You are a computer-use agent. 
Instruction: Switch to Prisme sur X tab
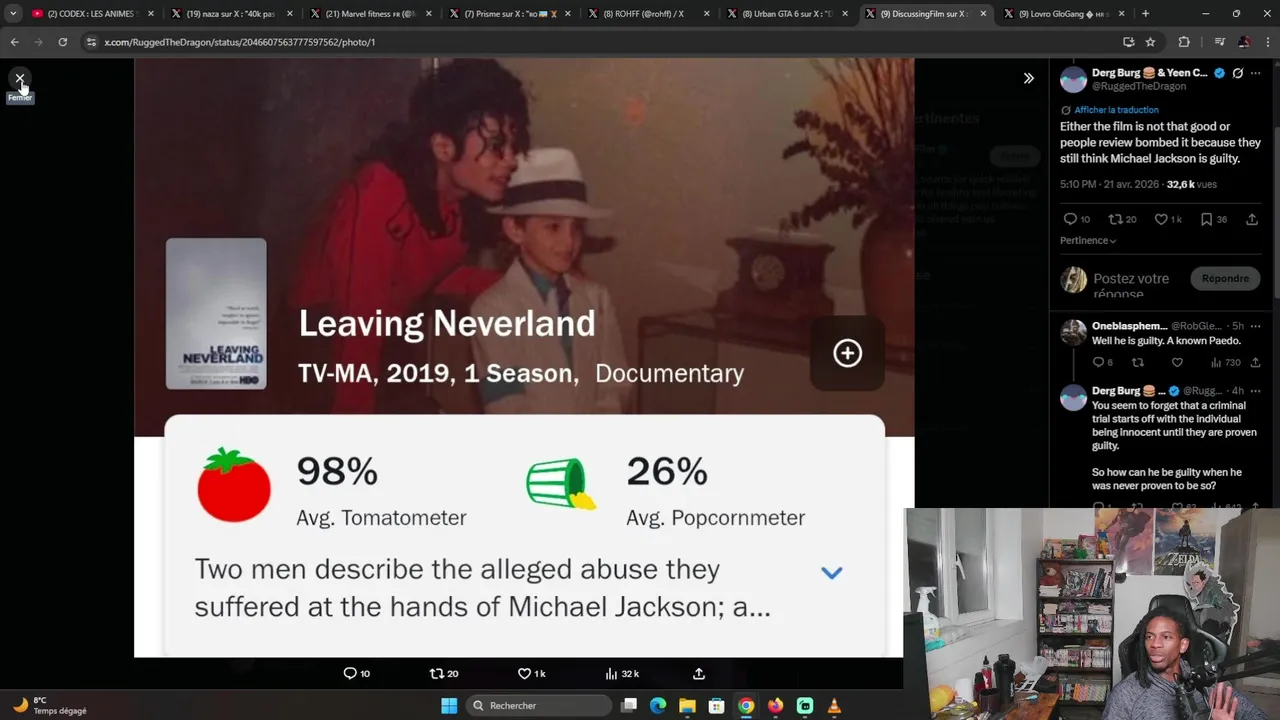point(509,14)
